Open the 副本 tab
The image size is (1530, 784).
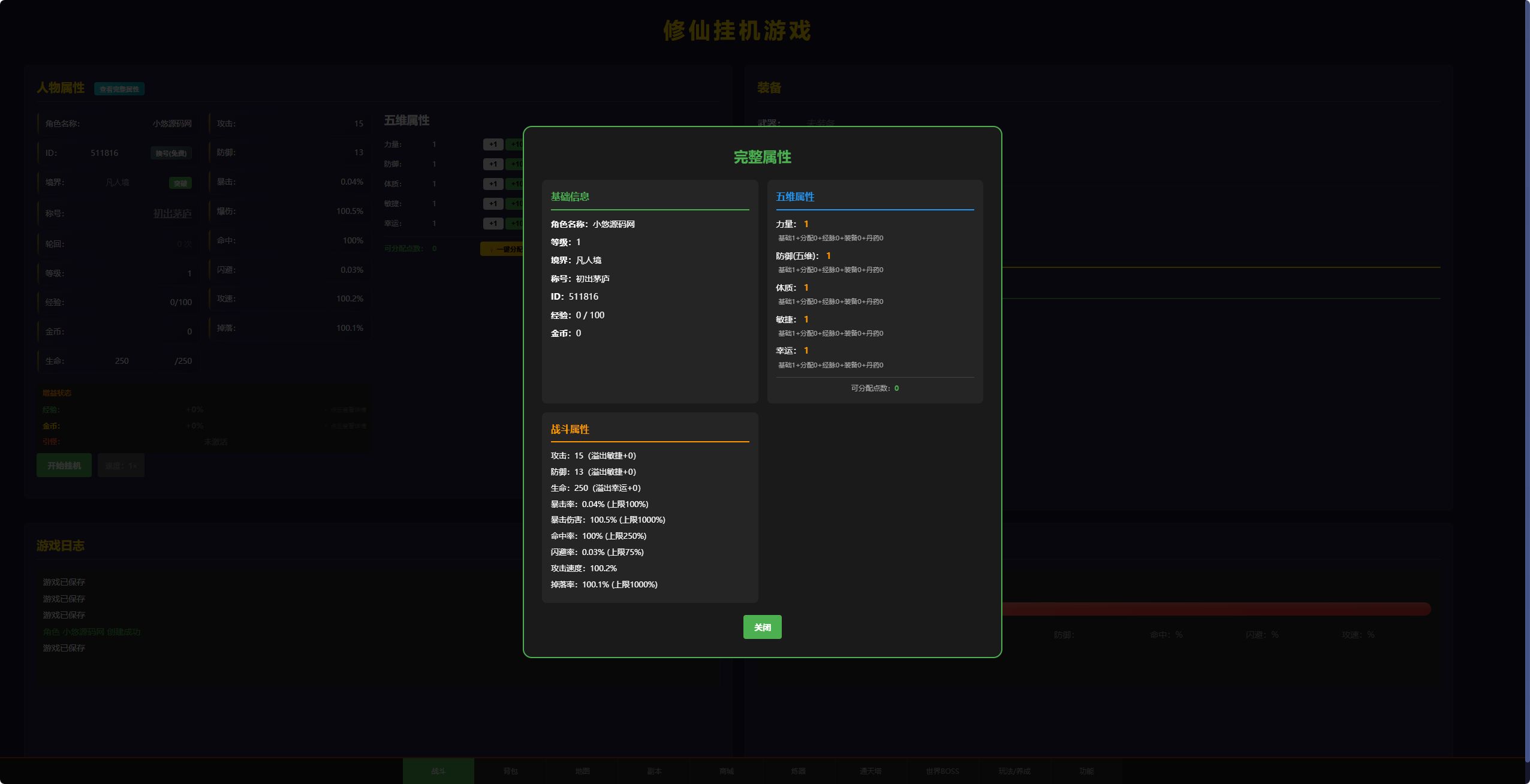click(654, 771)
